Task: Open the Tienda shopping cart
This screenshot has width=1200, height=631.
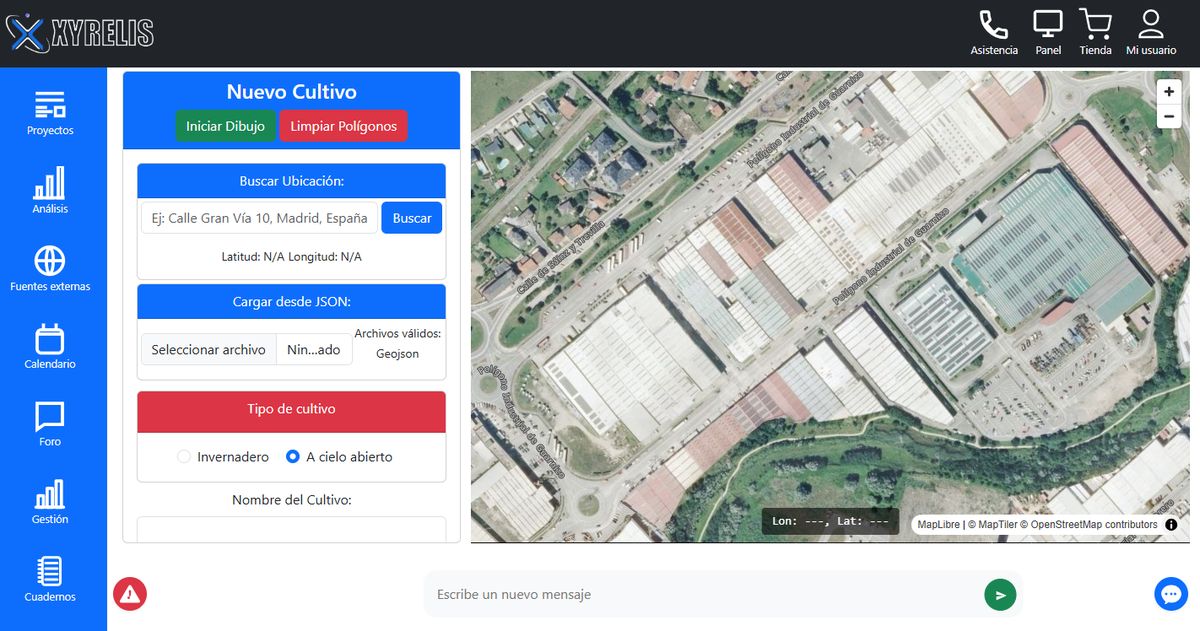Action: (1096, 25)
